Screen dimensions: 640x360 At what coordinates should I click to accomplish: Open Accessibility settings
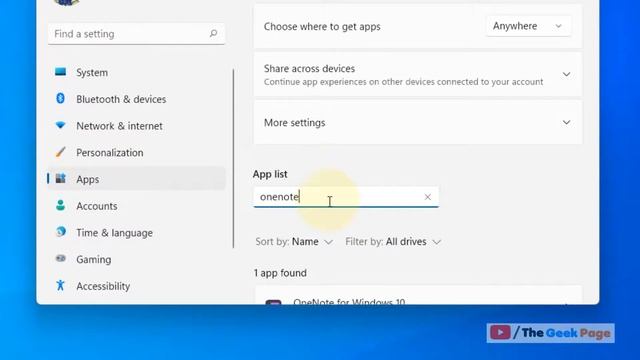tap(137, 286)
